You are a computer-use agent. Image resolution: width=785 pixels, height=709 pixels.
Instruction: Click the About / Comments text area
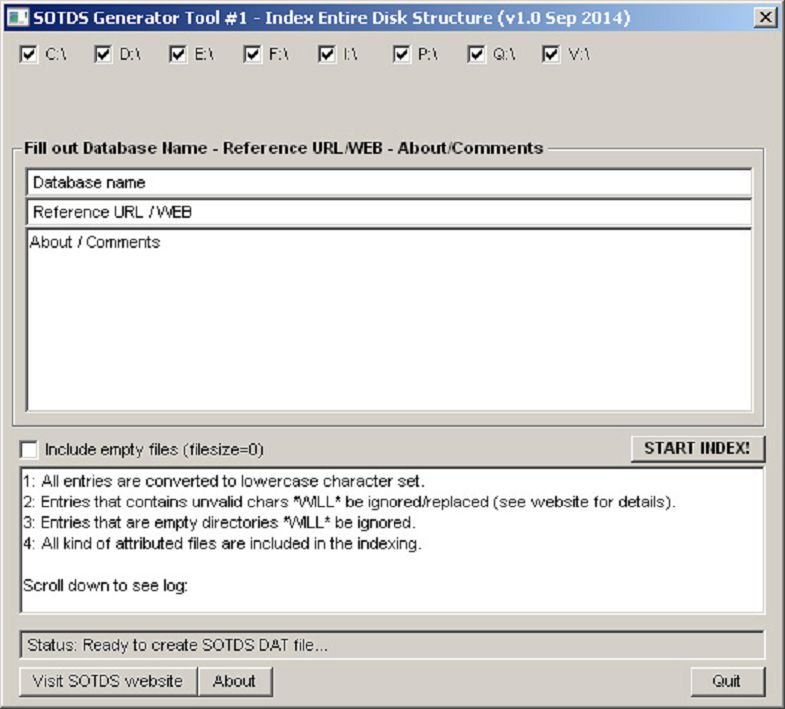coord(388,320)
